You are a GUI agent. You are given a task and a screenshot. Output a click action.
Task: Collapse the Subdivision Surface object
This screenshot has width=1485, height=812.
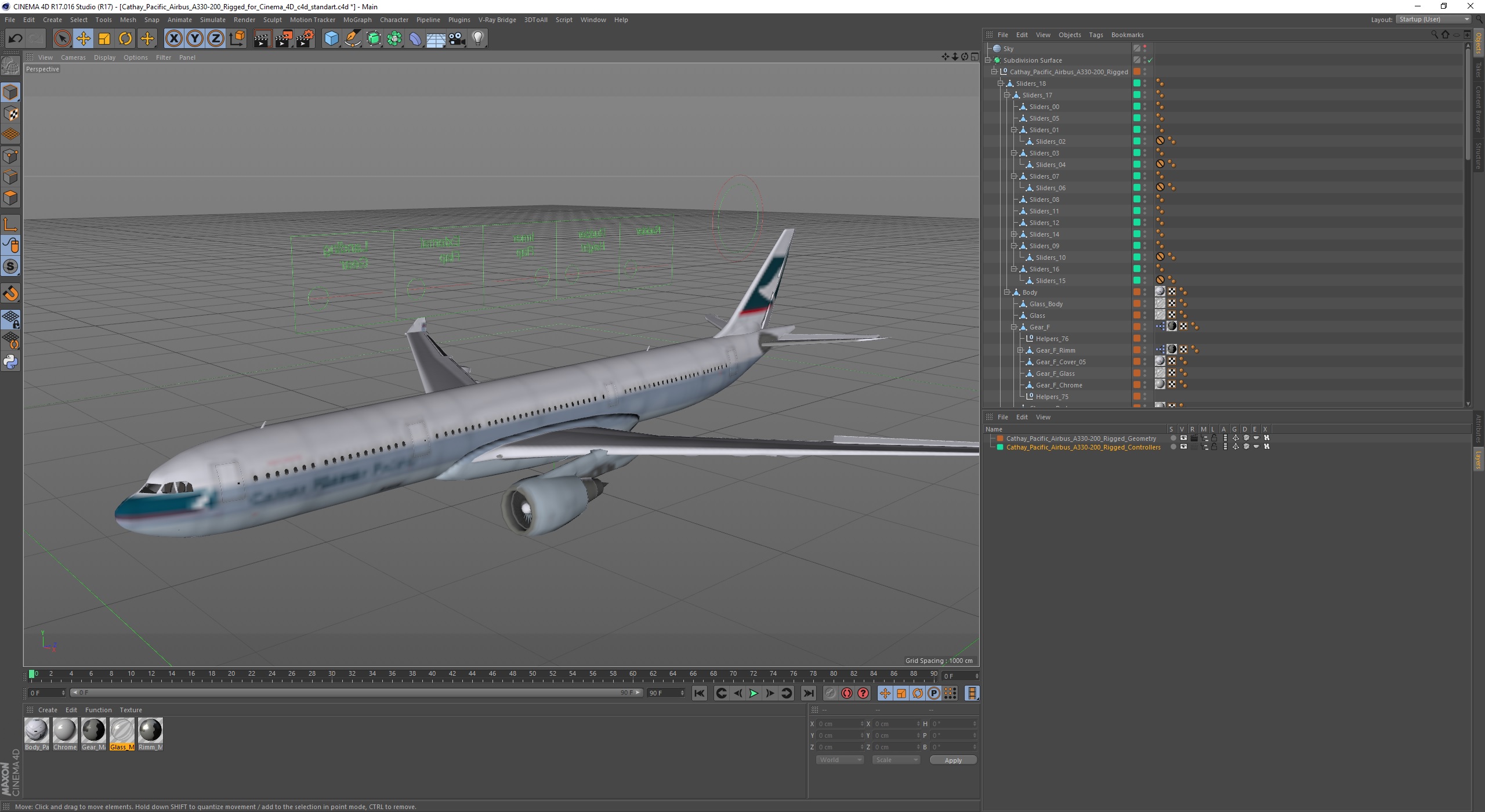(988, 60)
